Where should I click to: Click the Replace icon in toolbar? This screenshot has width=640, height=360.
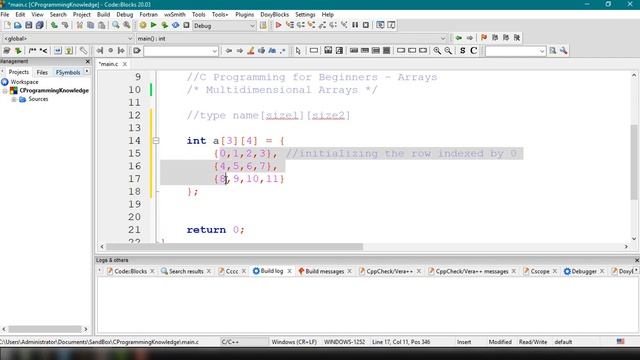coord(127,25)
